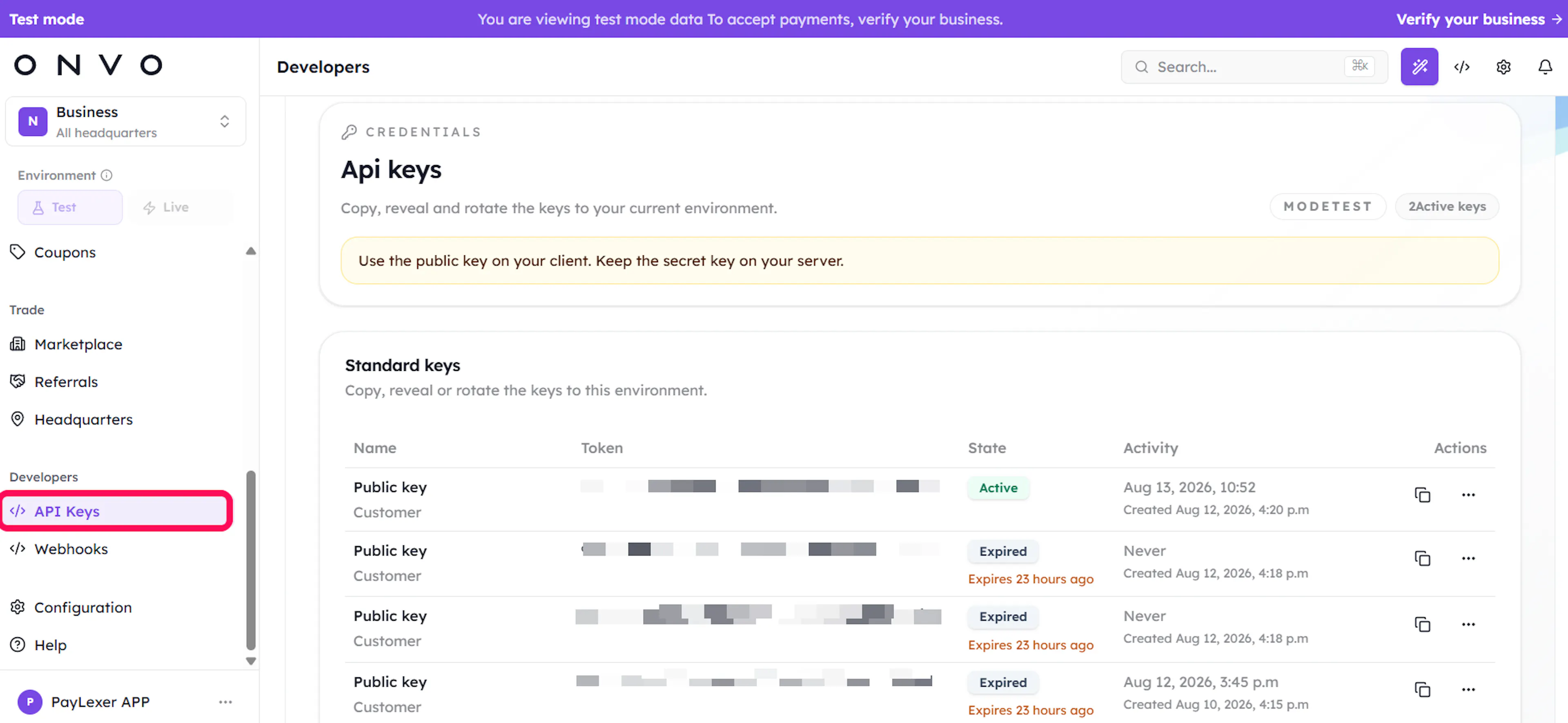Click Created Aug 10, 2026, 4:15 p.m text
The height and width of the screenshot is (723, 1568).
click(x=1216, y=704)
